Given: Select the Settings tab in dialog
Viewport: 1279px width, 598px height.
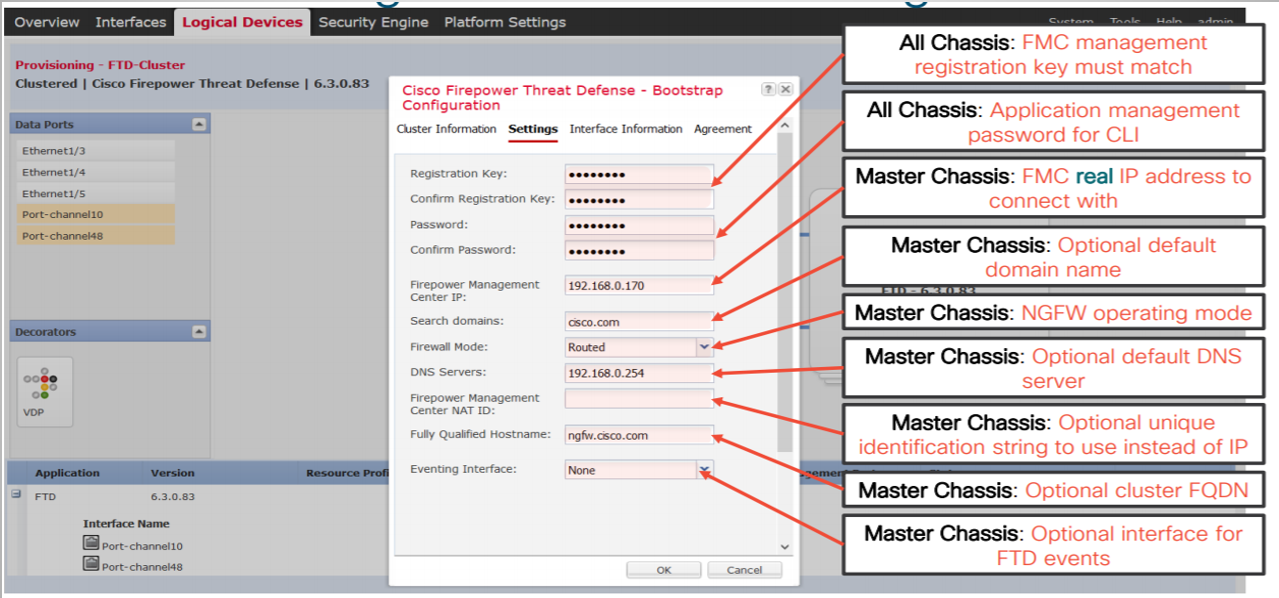Looking at the screenshot, I should 533,129.
